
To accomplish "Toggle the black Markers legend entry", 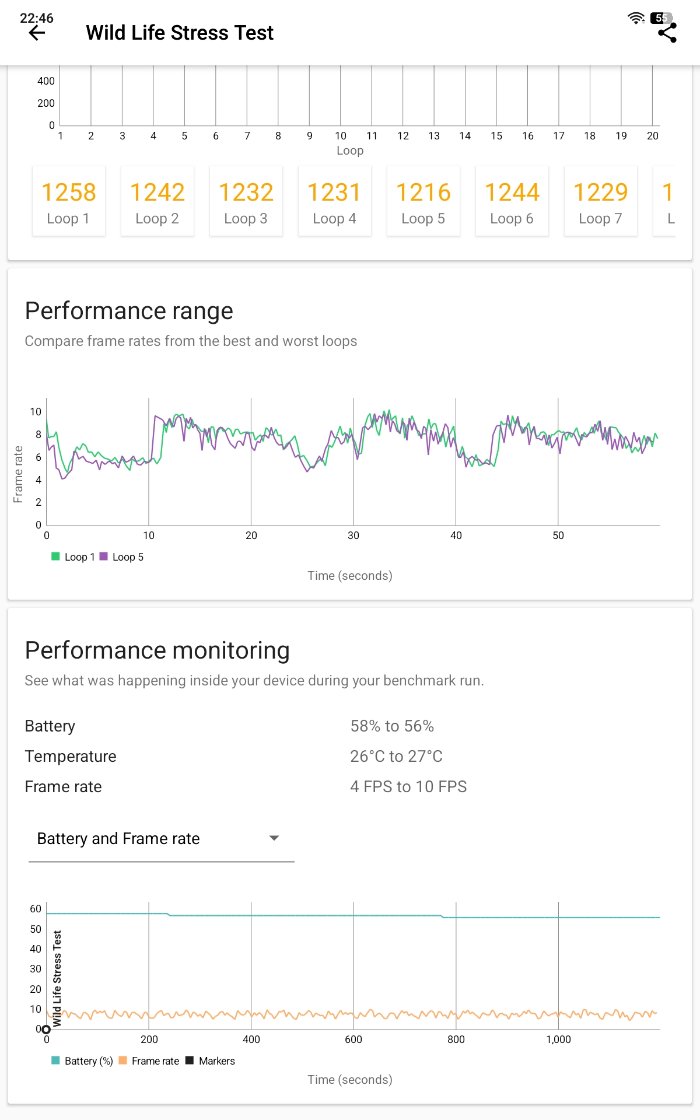I will [x=211, y=1060].
